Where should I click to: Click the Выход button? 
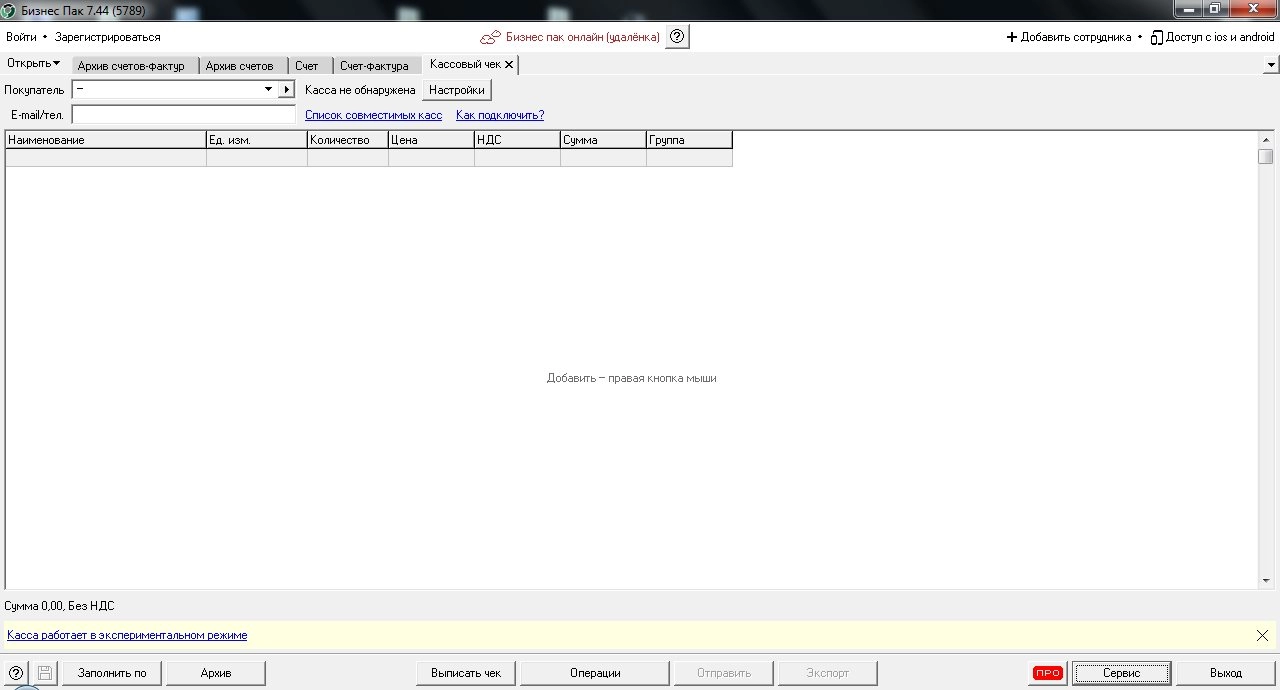(1226, 673)
